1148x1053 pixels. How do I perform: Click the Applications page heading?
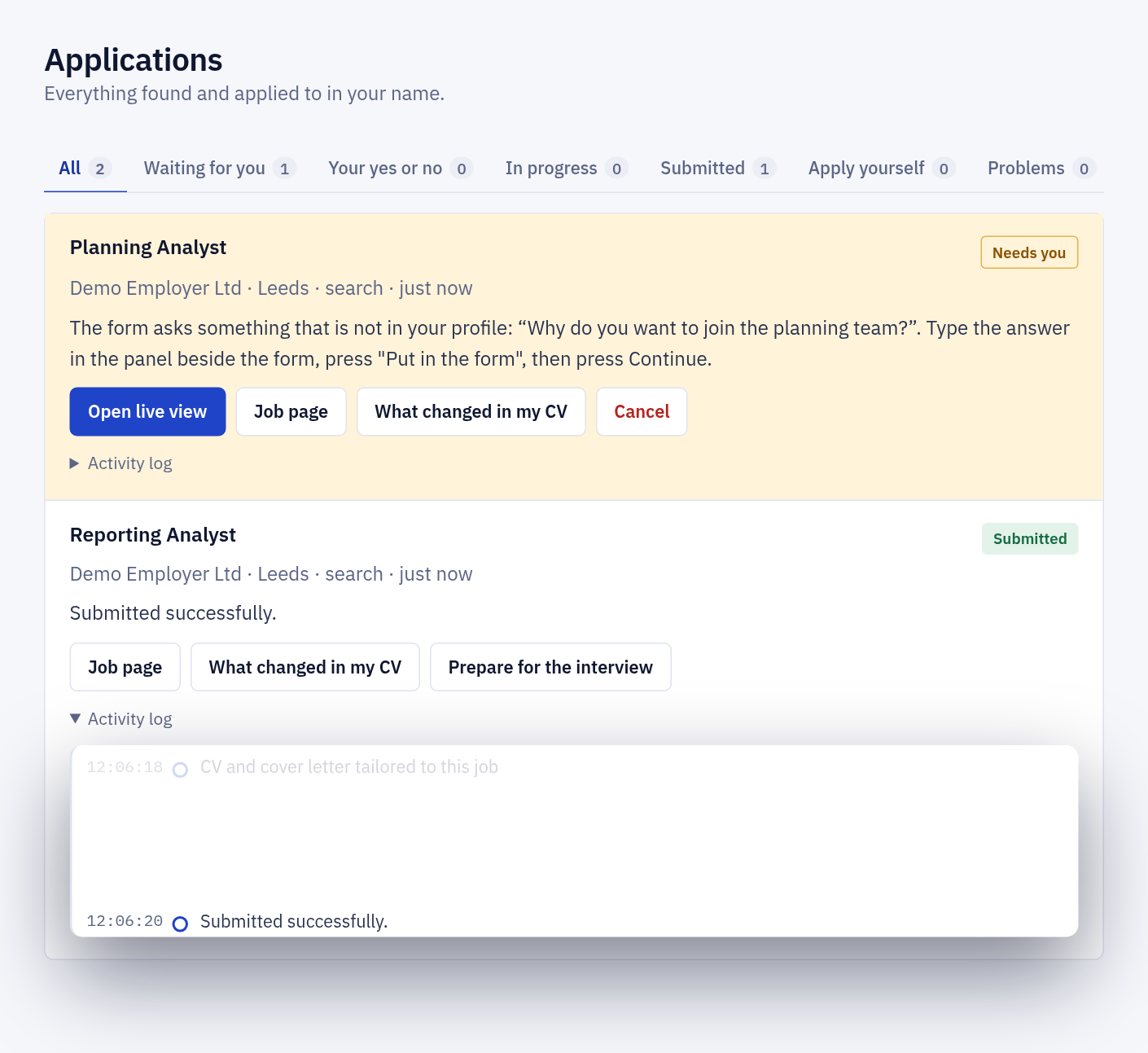(134, 60)
